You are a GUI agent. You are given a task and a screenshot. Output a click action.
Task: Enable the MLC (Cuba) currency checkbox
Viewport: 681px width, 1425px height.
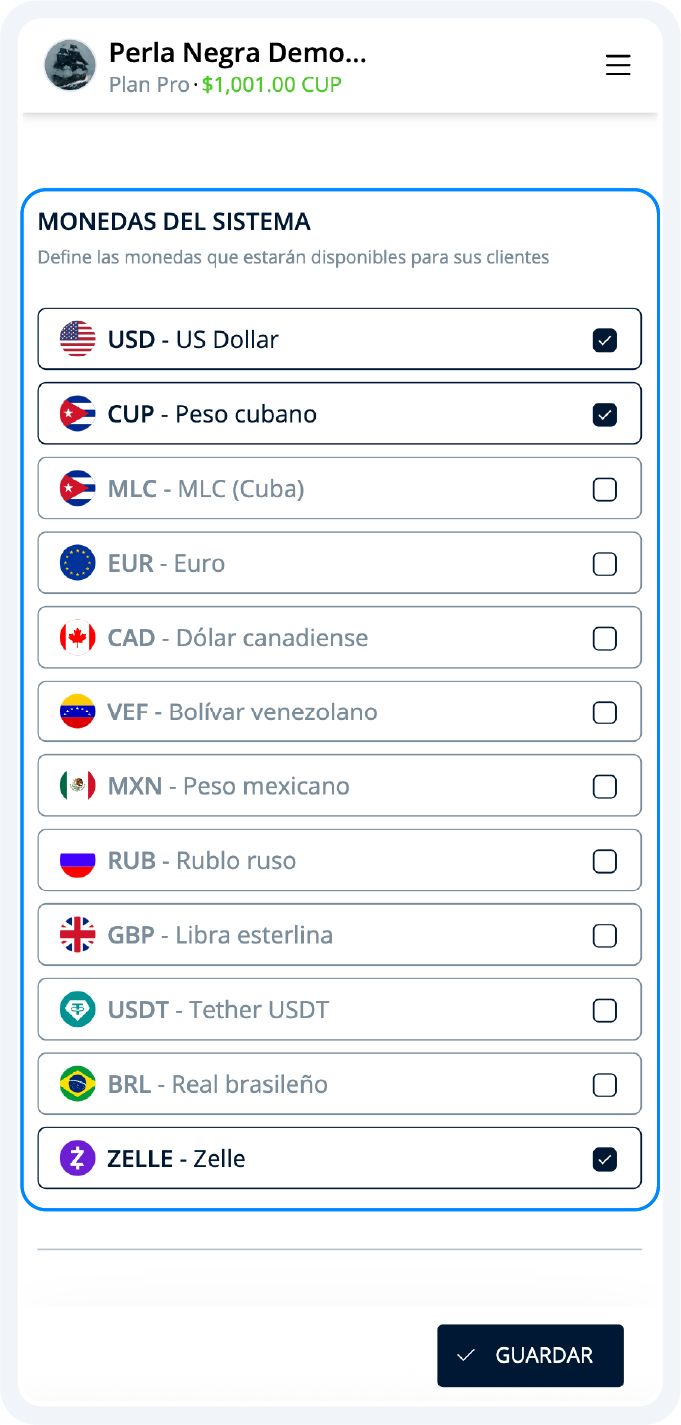pos(604,489)
